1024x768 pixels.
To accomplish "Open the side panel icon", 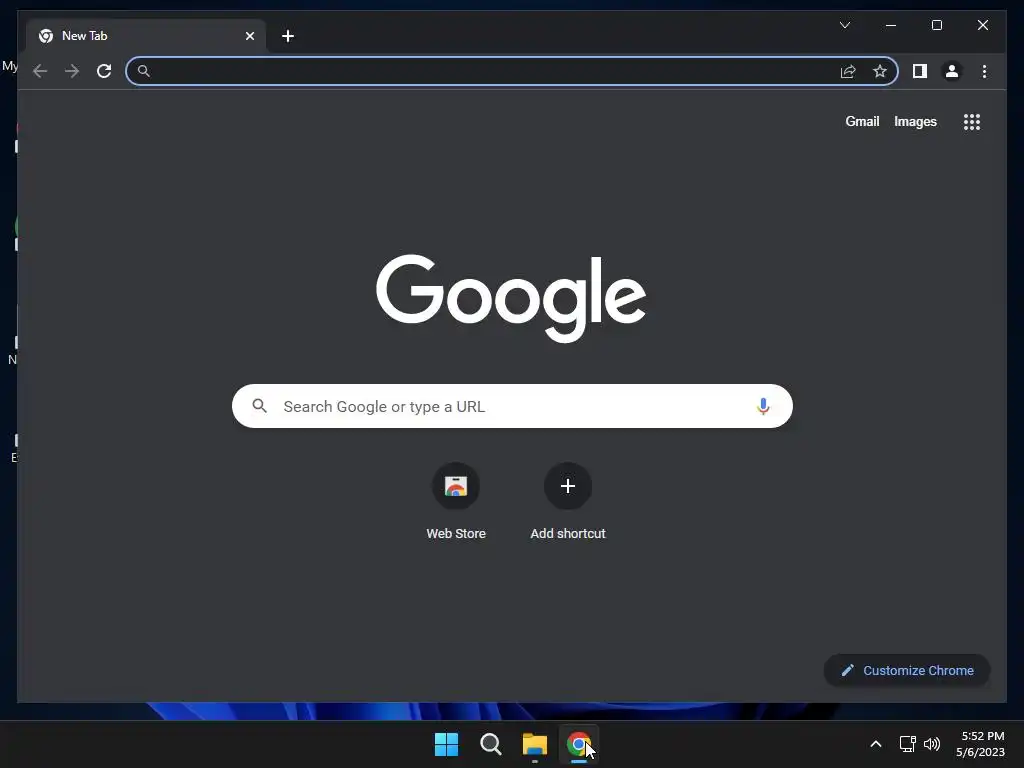I will (x=920, y=71).
